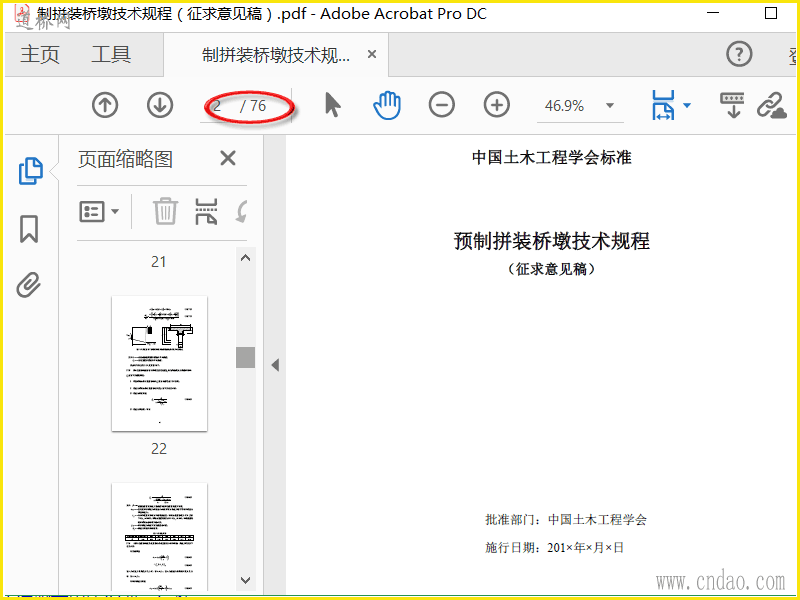This screenshot has width=800, height=600.
Task: Go to previous page with up arrow
Action: [x=105, y=105]
